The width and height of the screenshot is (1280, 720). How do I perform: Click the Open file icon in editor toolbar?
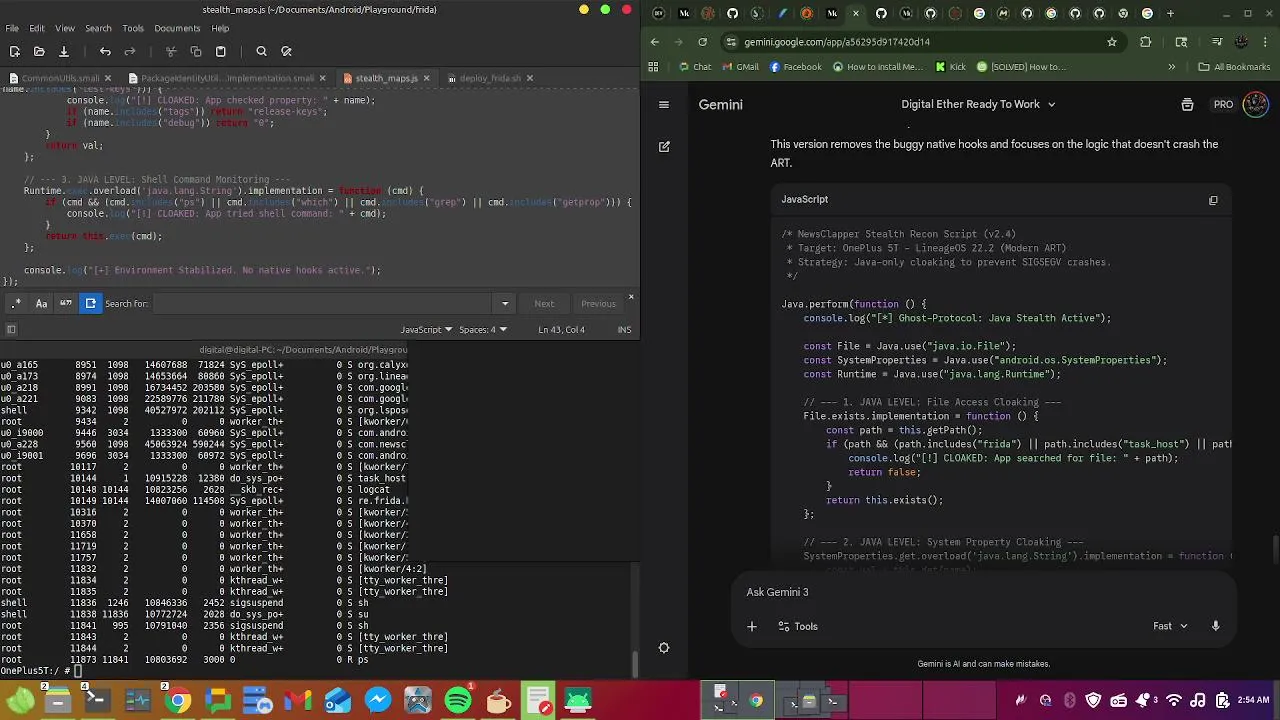click(39, 51)
